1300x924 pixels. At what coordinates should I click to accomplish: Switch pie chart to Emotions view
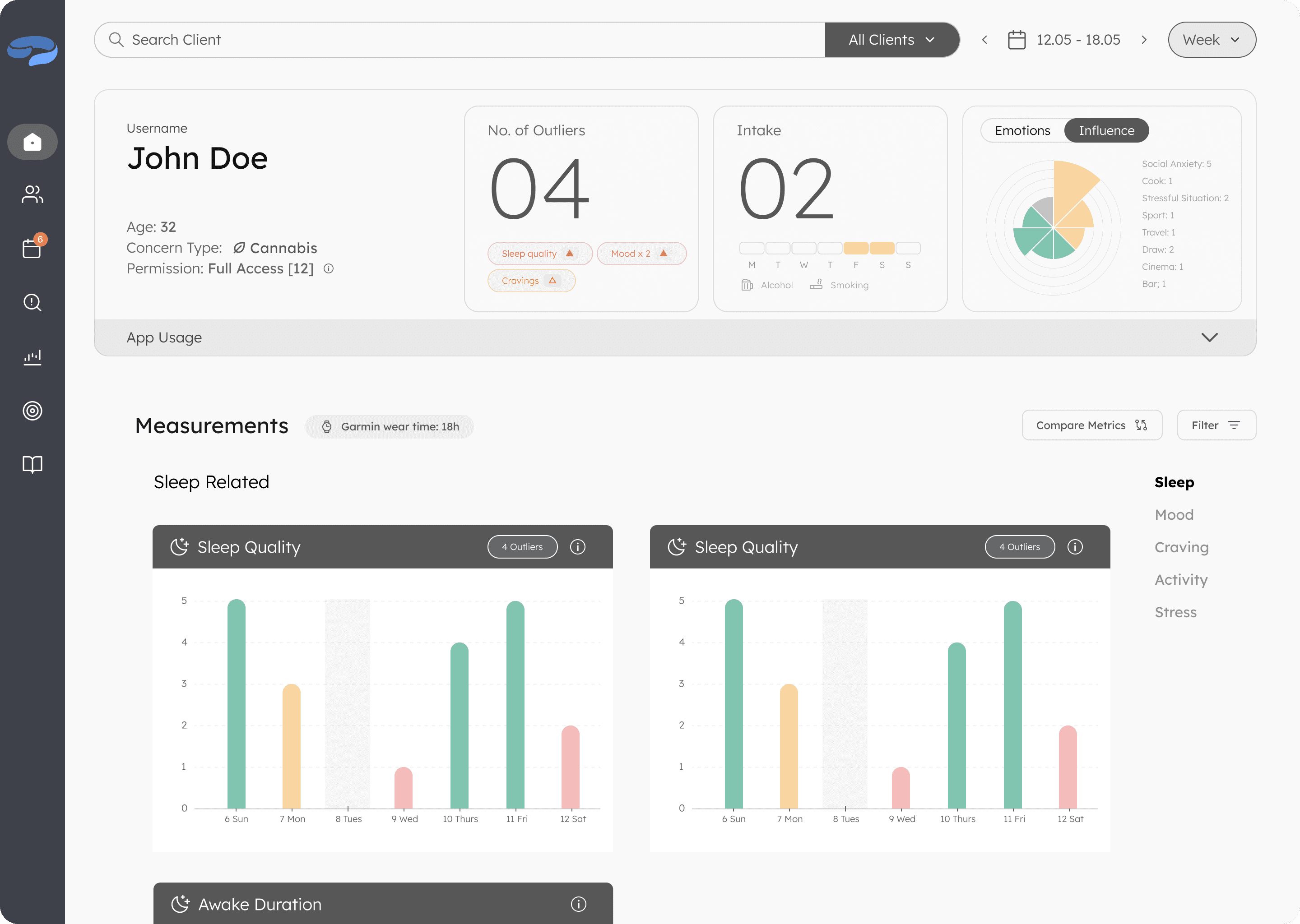[1022, 130]
